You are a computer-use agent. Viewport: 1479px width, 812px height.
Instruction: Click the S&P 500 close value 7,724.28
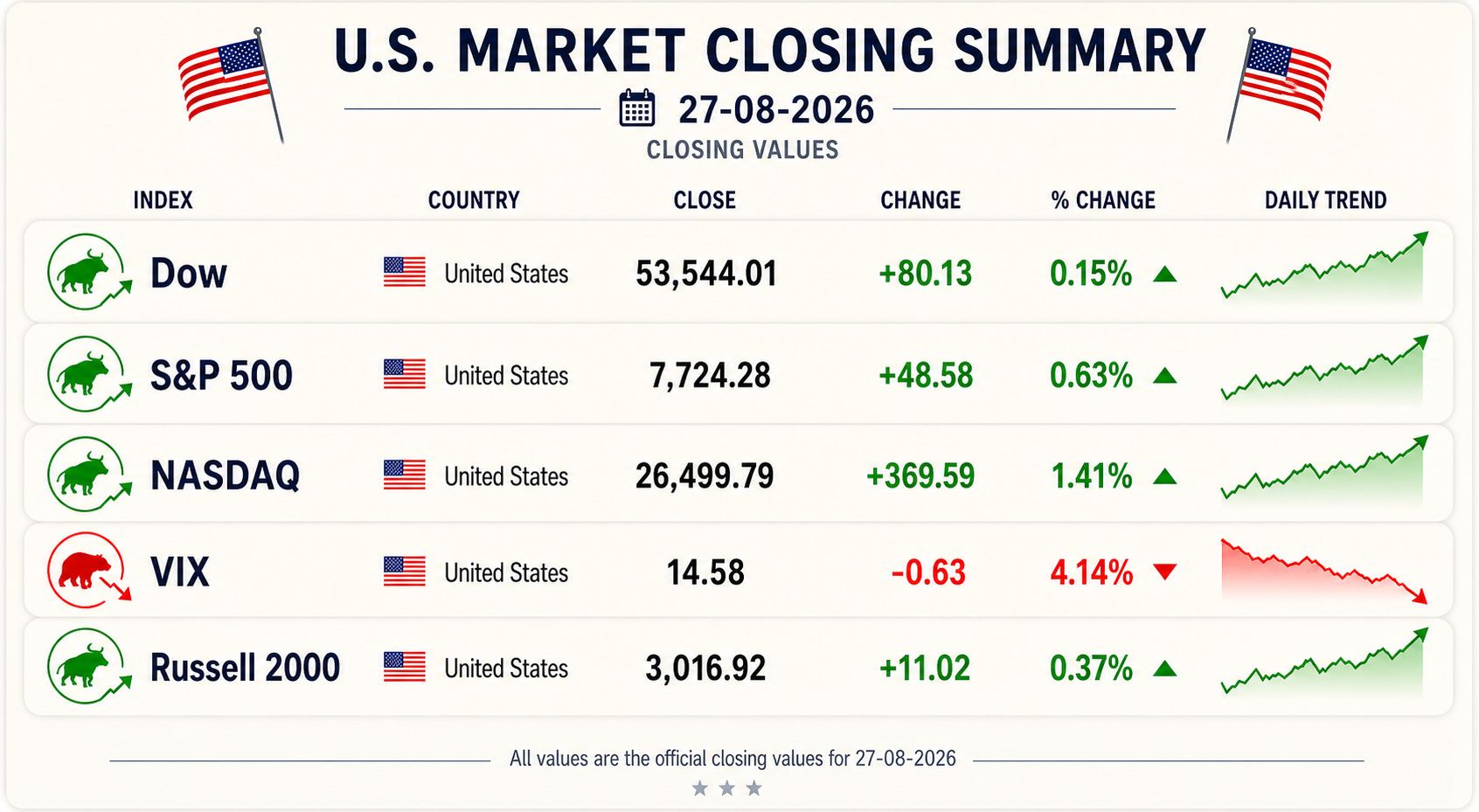pos(710,376)
